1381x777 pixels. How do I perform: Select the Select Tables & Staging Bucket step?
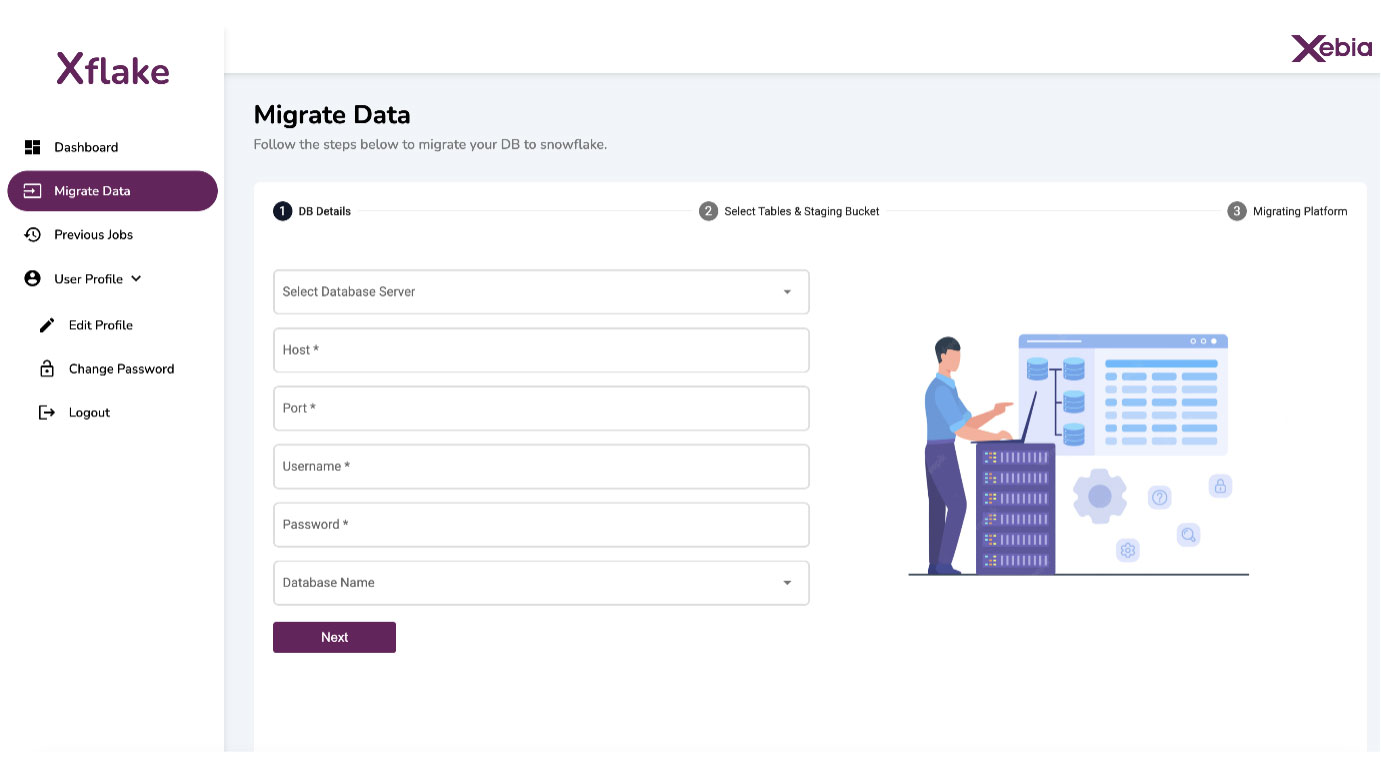pyautogui.click(x=802, y=211)
